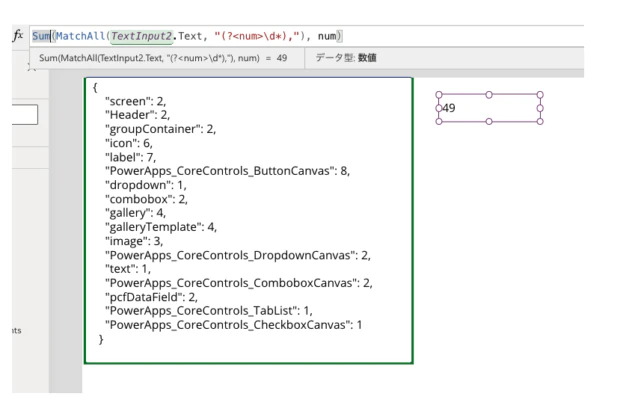Viewport: 643px width, 398px height.
Task: Click the "groupContainer": 2 line
Action: pos(160,129)
